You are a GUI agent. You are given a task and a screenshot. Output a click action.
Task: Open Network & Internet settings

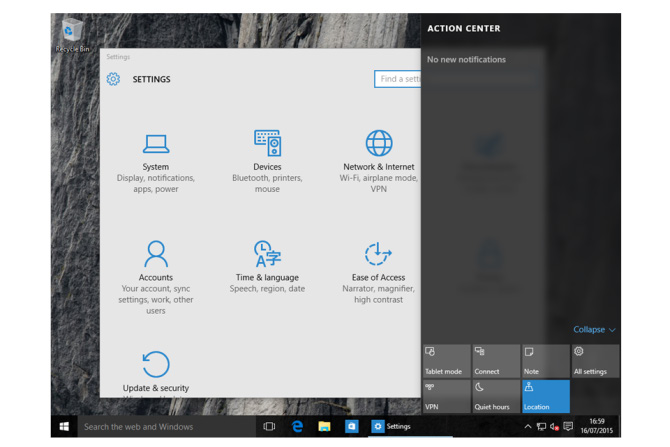point(379,162)
